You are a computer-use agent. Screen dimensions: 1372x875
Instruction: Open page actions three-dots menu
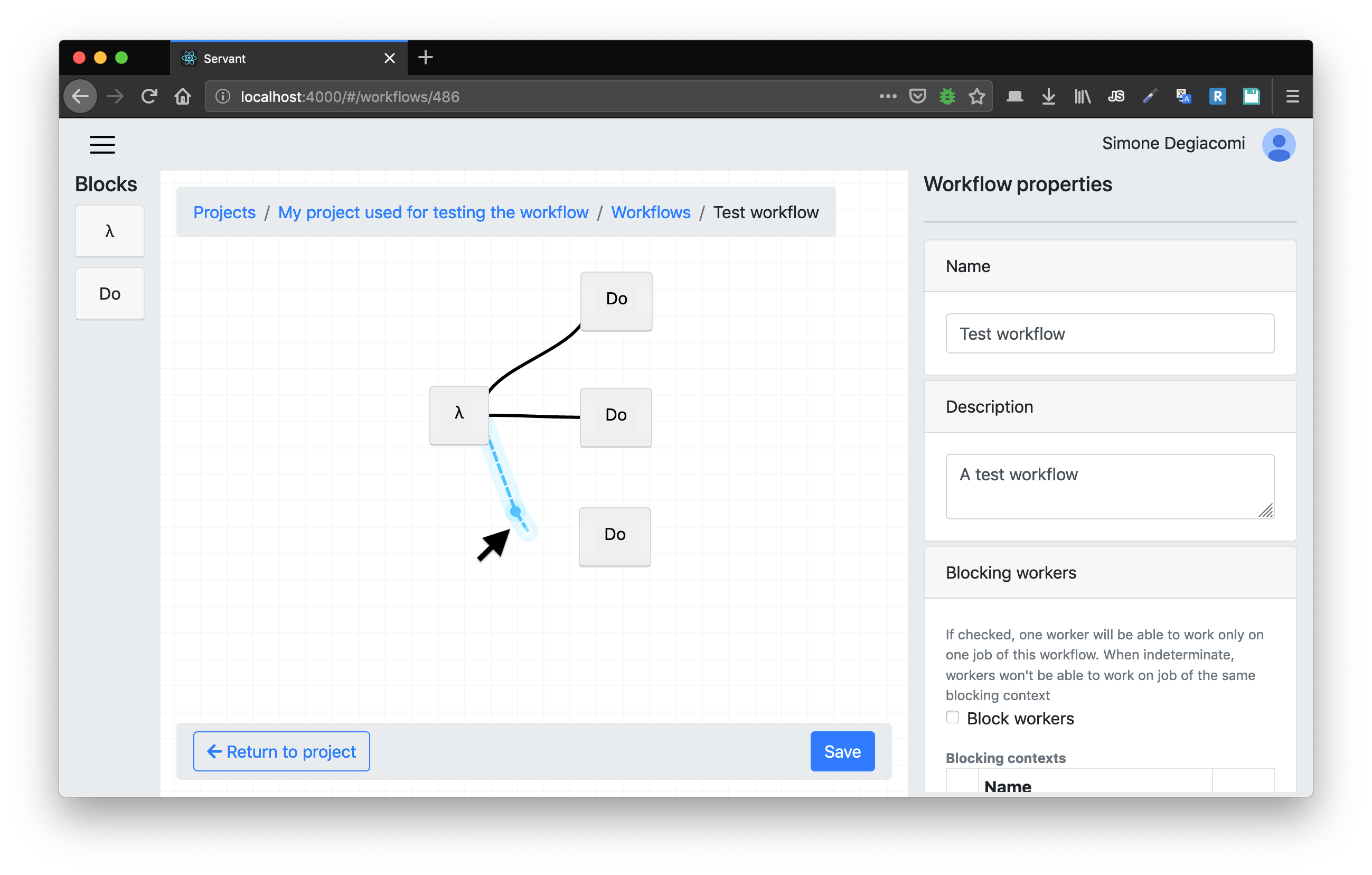tap(887, 96)
